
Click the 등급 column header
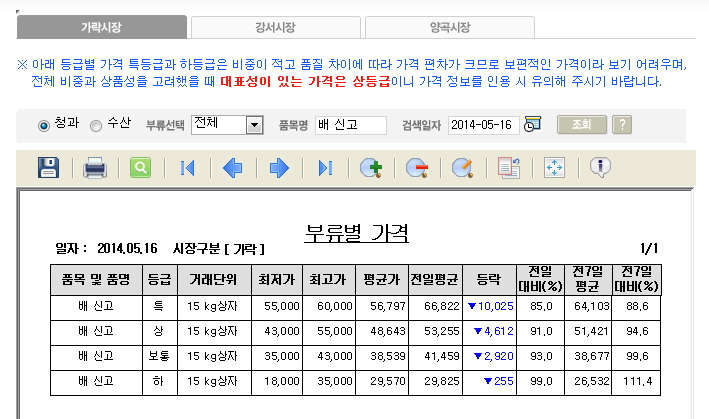(x=160, y=280)
